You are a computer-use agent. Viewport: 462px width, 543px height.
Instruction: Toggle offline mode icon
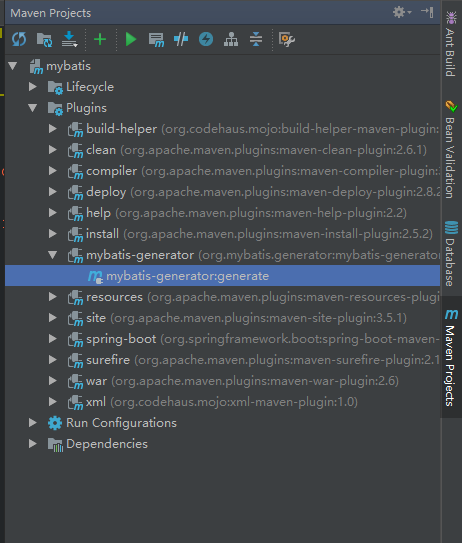(x=181, y=39)
